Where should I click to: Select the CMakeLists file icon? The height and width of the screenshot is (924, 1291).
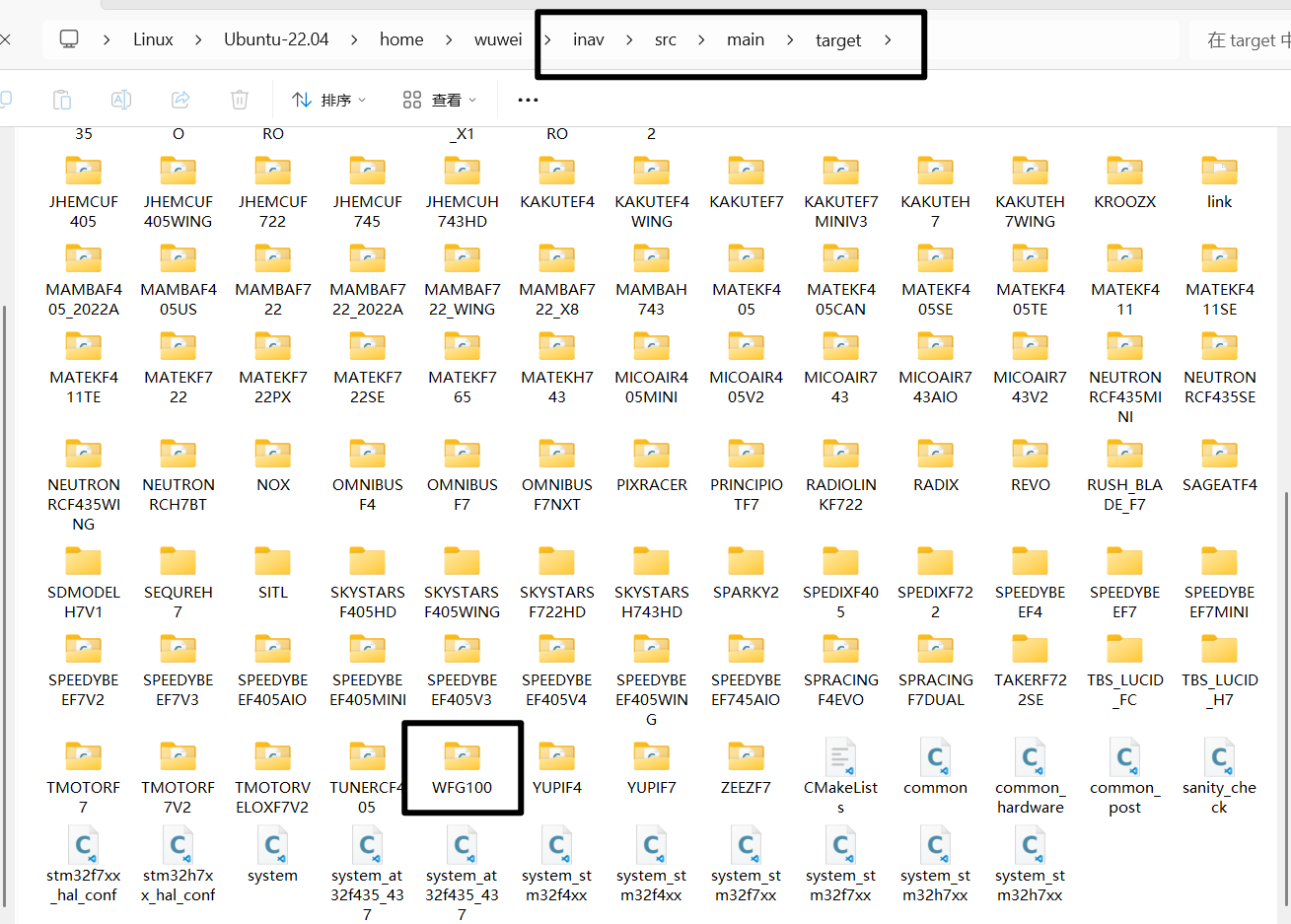(x=840, y=757)
